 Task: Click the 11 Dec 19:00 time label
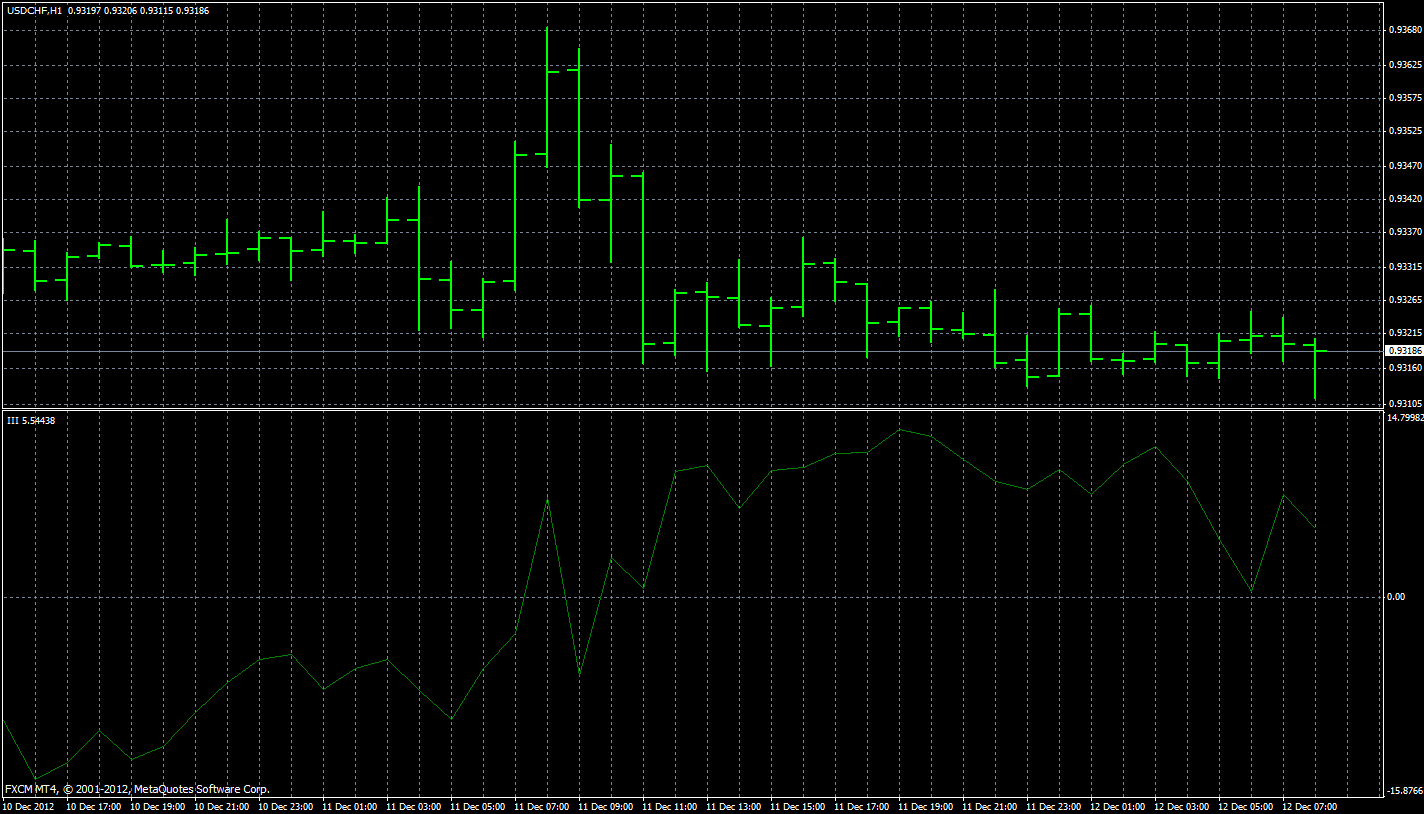pyautogui.click(x=928, y=806)
